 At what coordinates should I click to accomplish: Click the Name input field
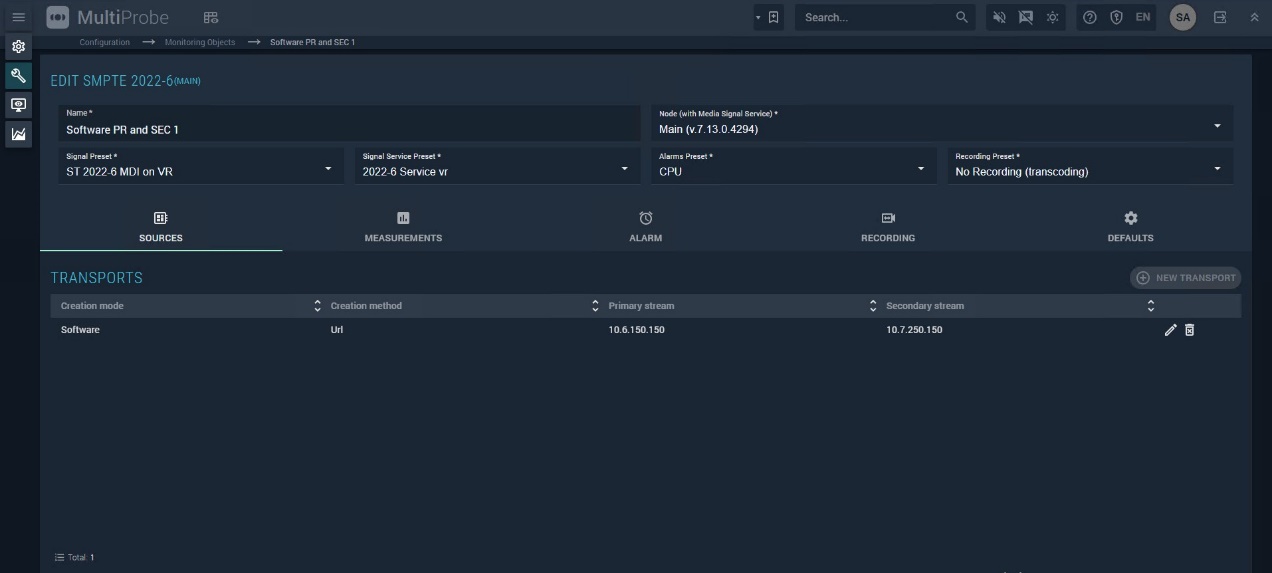click(350, 129)
